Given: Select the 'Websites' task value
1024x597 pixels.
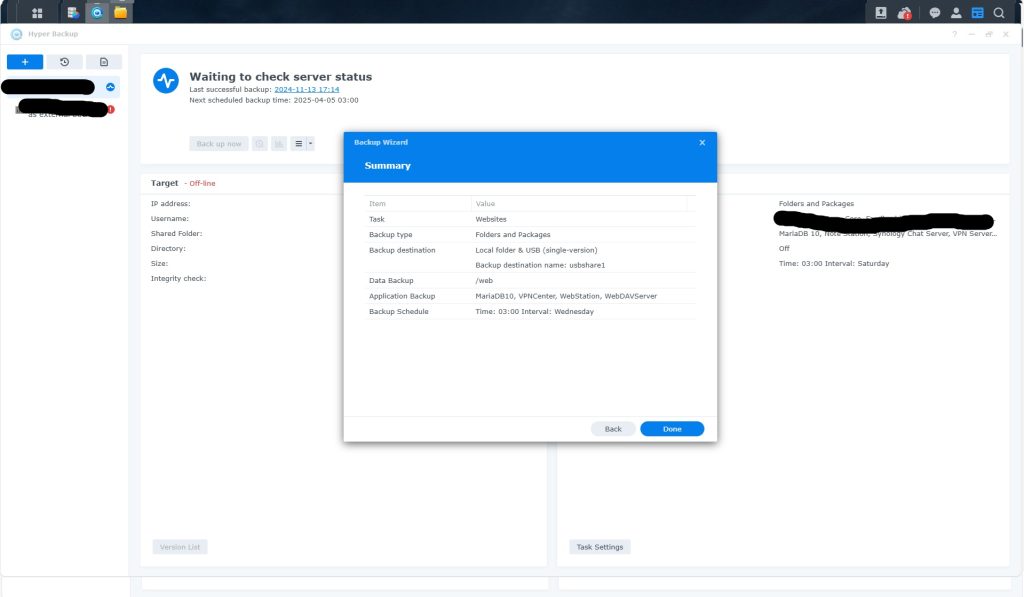Looking at the screenshot, I should tap(491, 219).
